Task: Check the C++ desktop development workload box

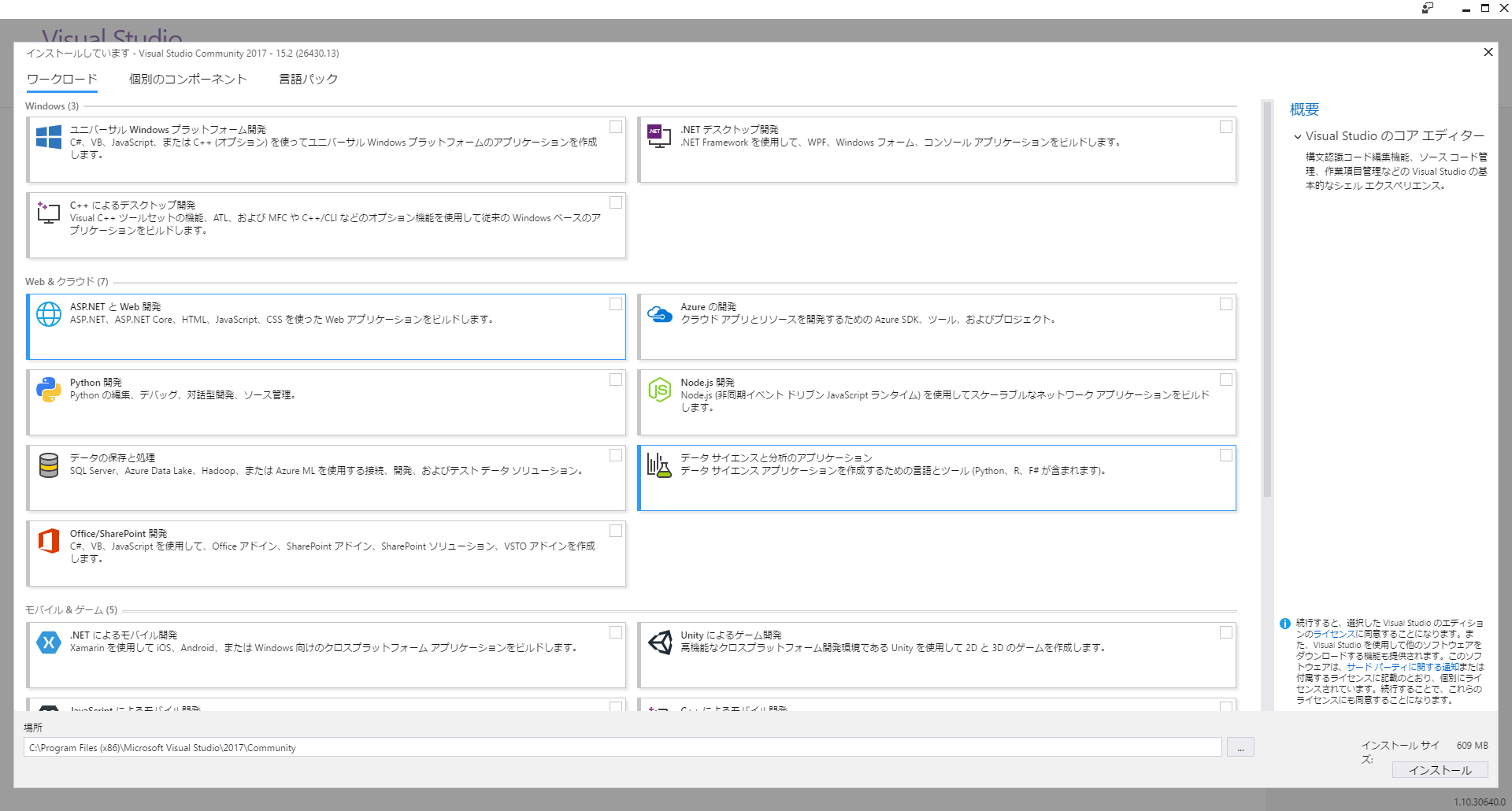Action: pyautogui.click(x=616, y=202)
